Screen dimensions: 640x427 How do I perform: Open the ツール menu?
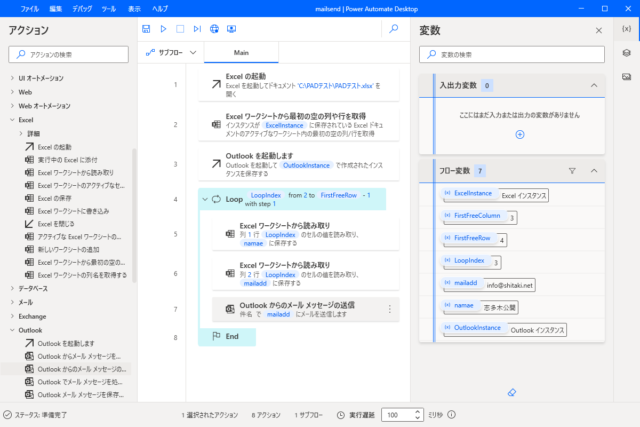pos(109,9)
